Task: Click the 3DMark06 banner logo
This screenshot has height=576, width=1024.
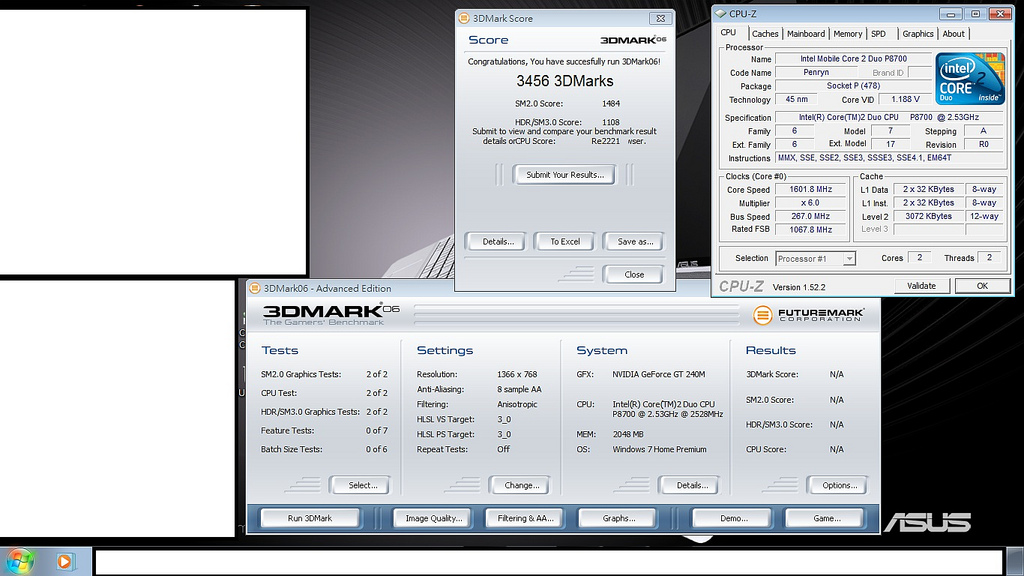Action: coord(330,314)
